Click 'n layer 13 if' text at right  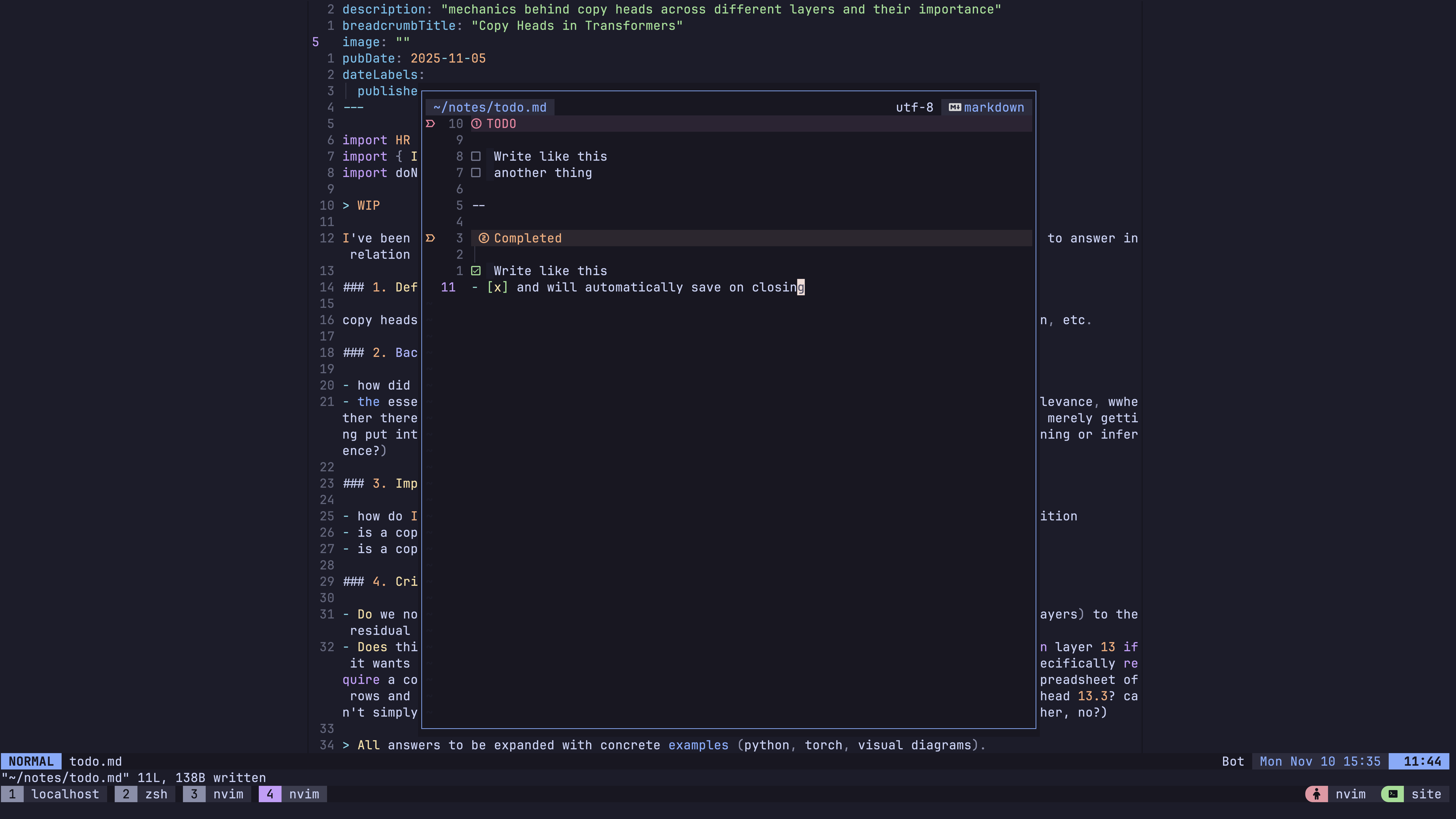pyautogui.click(x=1089, y=647)
